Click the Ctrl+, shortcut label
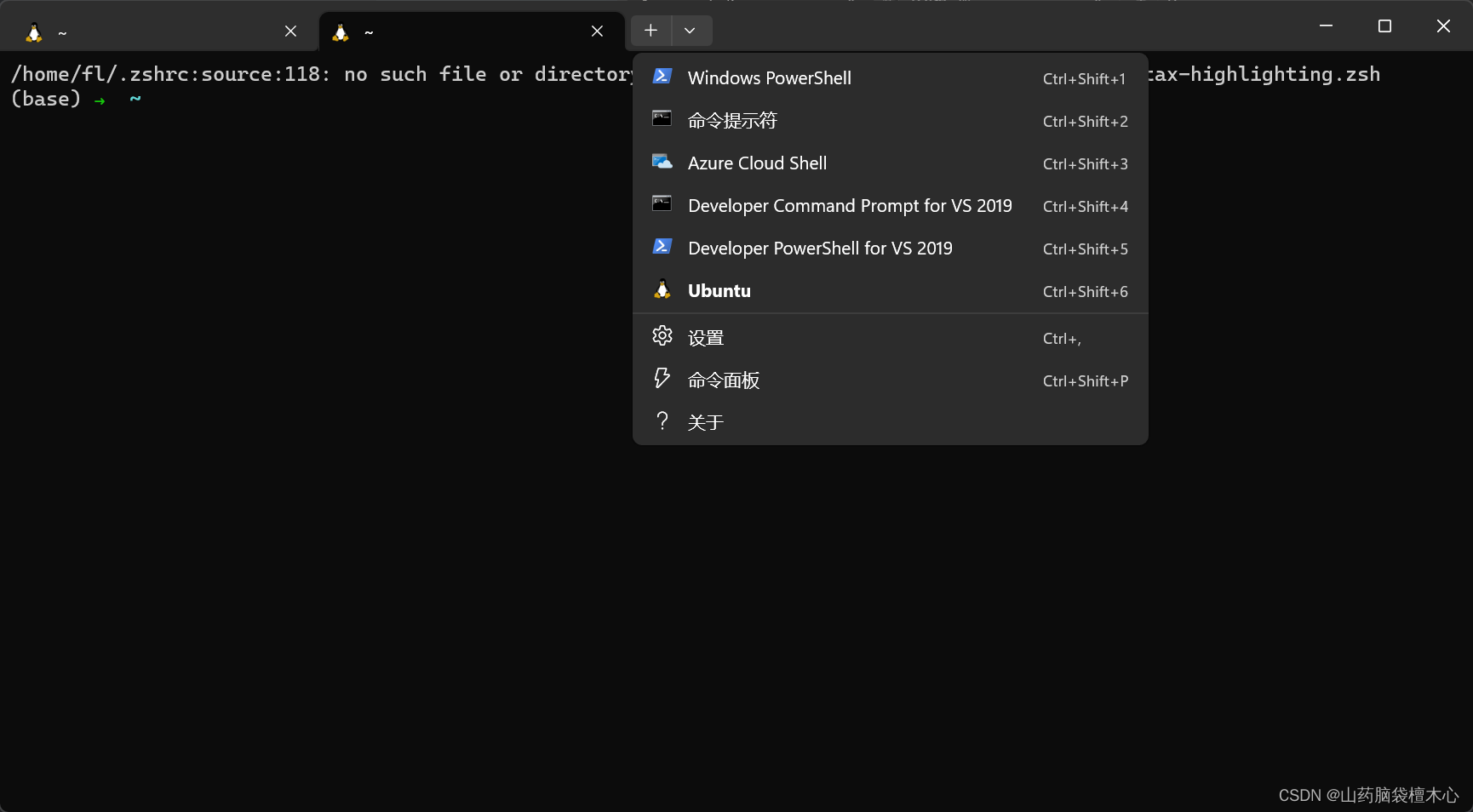Viewport: 1473px width, 812px height. [1062, 339]
